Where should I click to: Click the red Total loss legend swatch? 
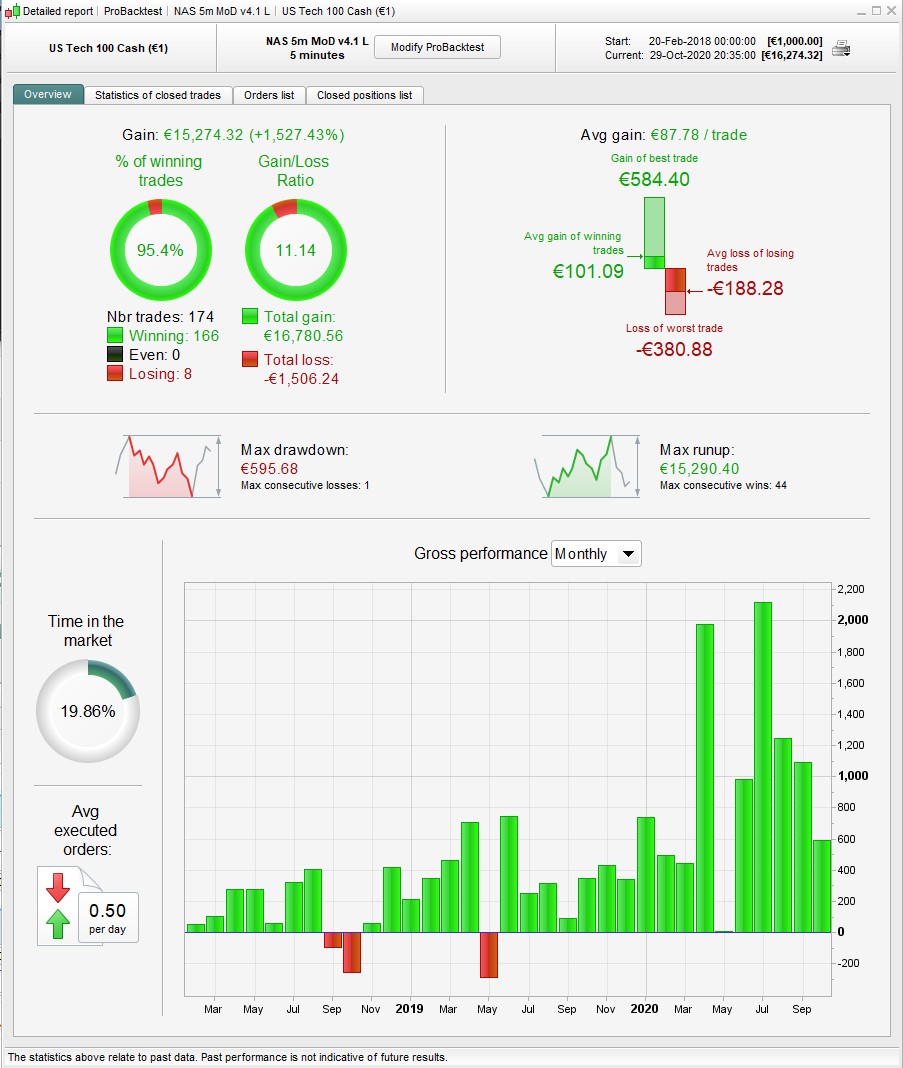[x=250, y=359]
